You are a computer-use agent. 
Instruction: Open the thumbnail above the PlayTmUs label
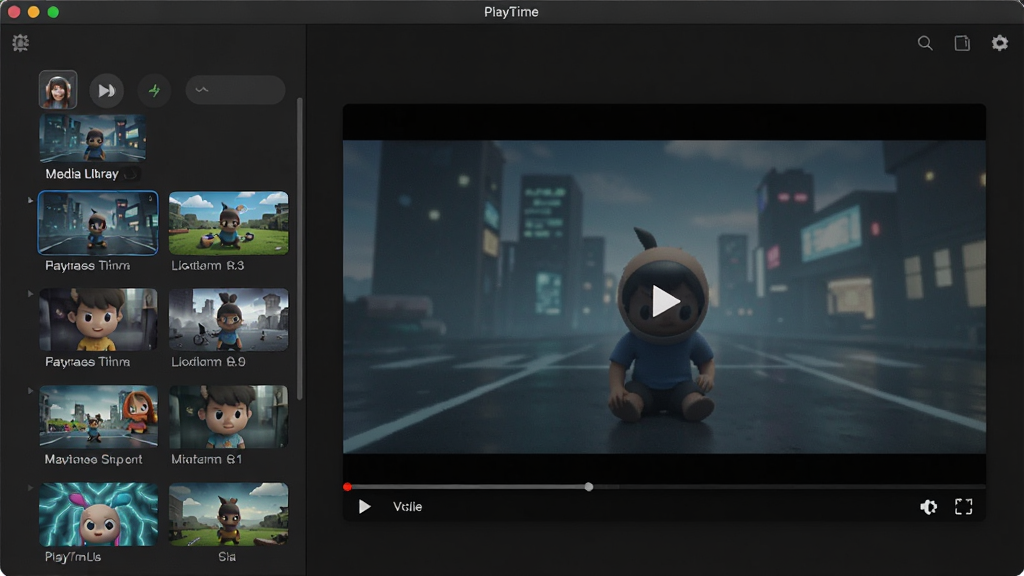click(98, 514)
